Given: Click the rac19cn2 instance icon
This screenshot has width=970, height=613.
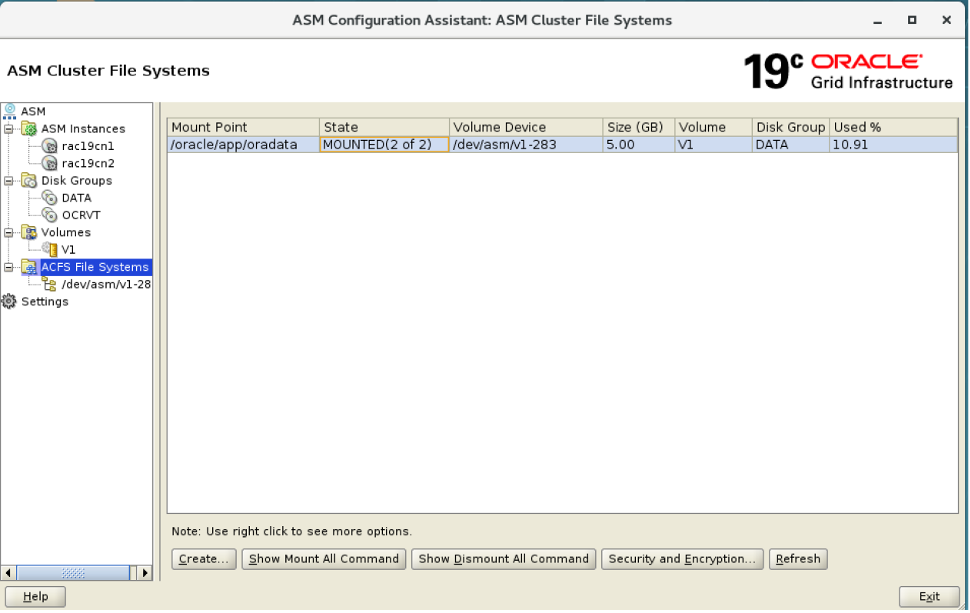Looking at the screenshot, I should (x=49, y=163).
